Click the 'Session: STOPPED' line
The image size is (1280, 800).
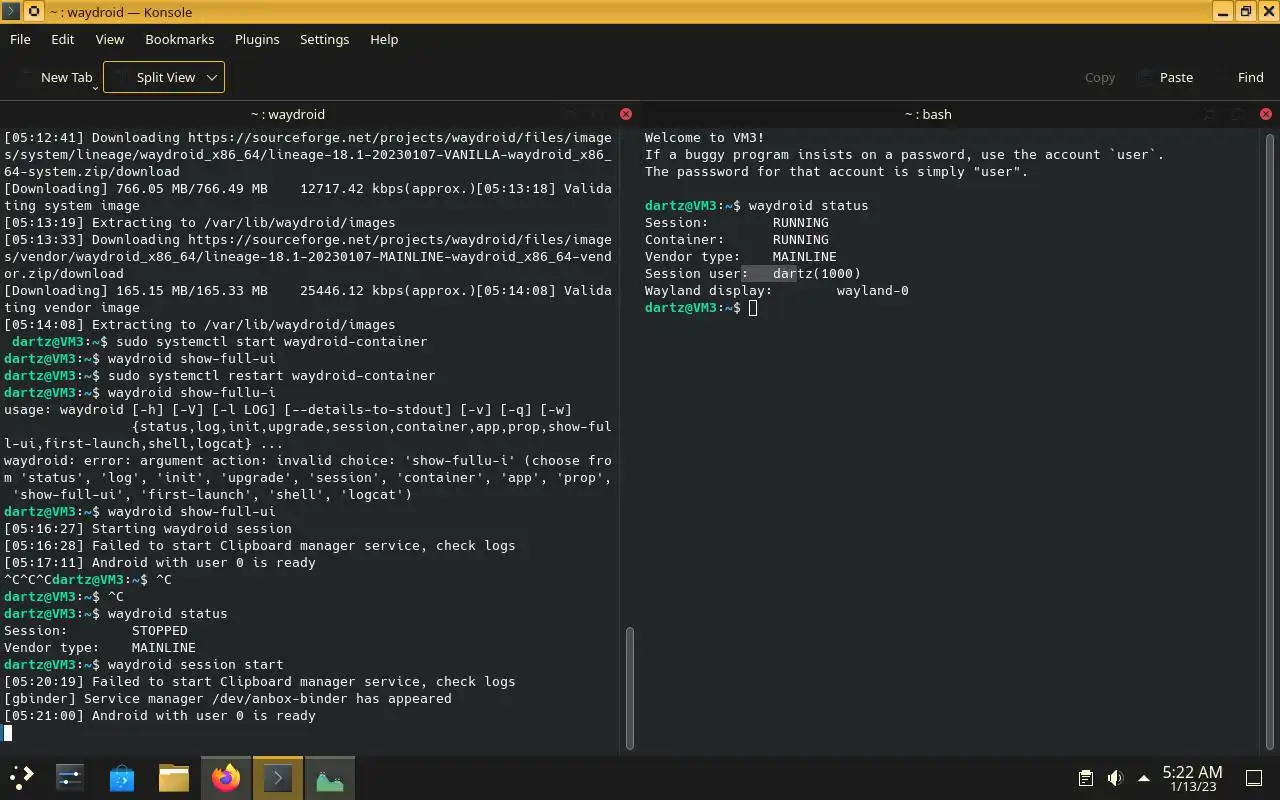pyautogui.click(x=96, y=630)
